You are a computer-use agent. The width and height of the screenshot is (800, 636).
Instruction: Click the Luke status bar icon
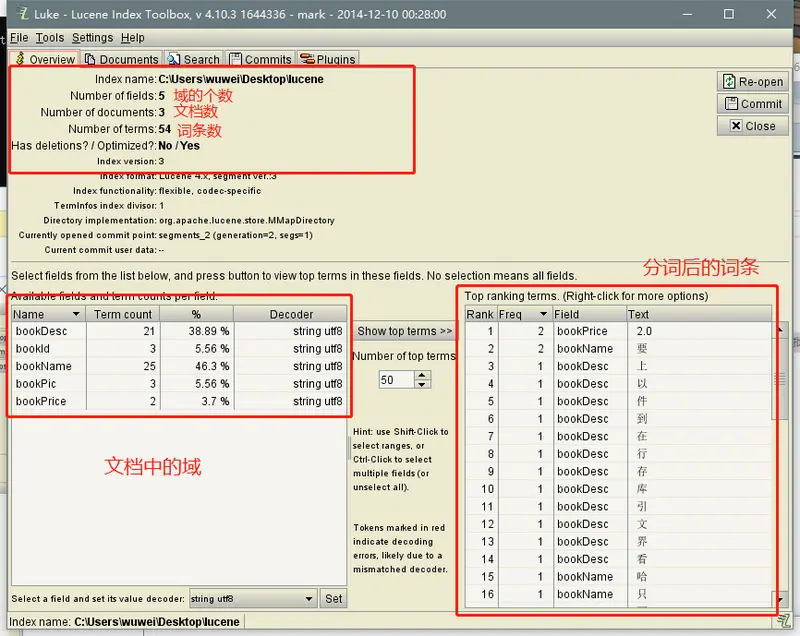coord(784,621)
